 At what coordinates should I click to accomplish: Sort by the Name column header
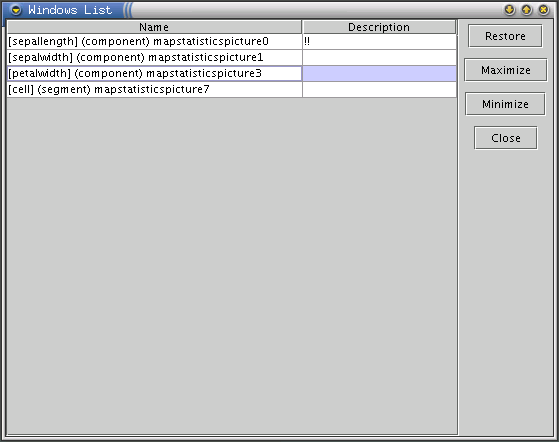click(x=154, y=27)
